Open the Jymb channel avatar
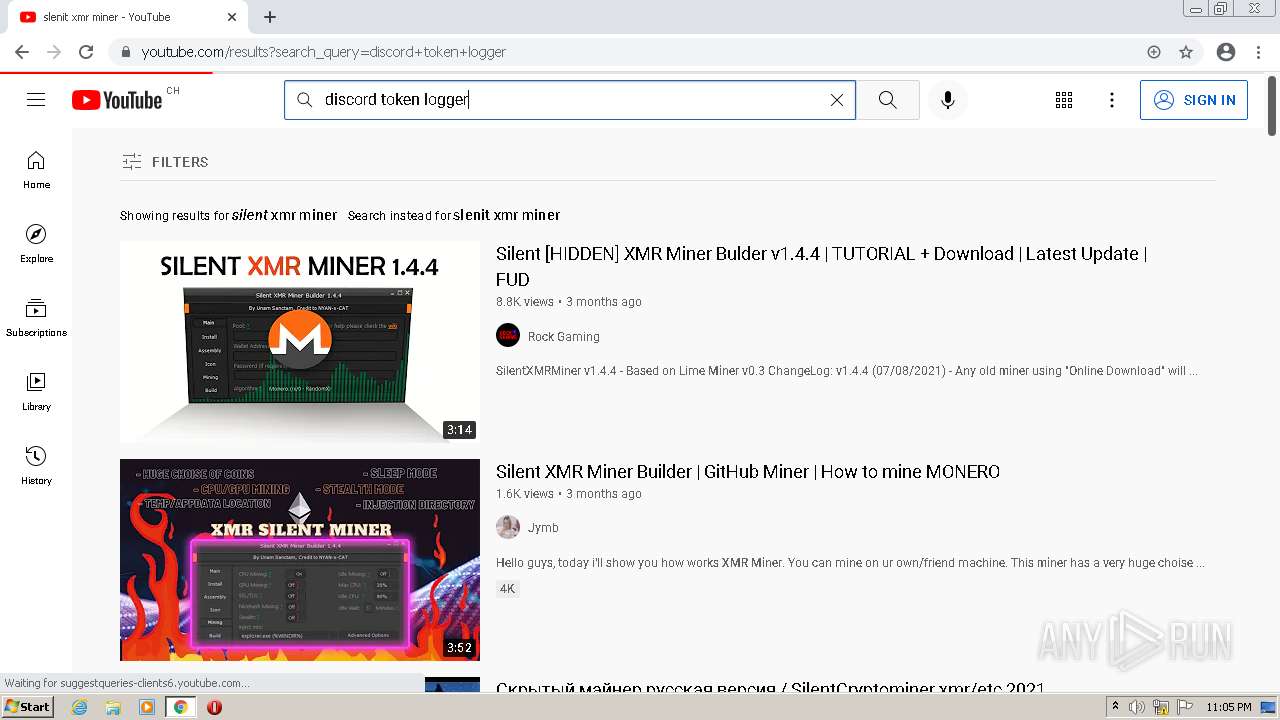The image size is (1280, 720). pyautogui.click(x=508, y=527)
